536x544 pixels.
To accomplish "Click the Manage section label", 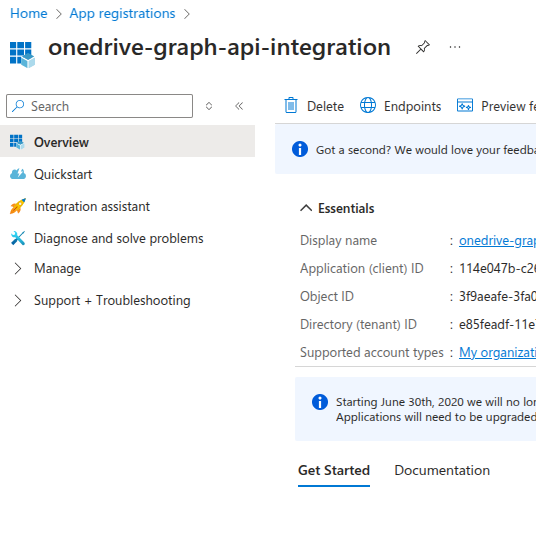I will click(57, 269).
